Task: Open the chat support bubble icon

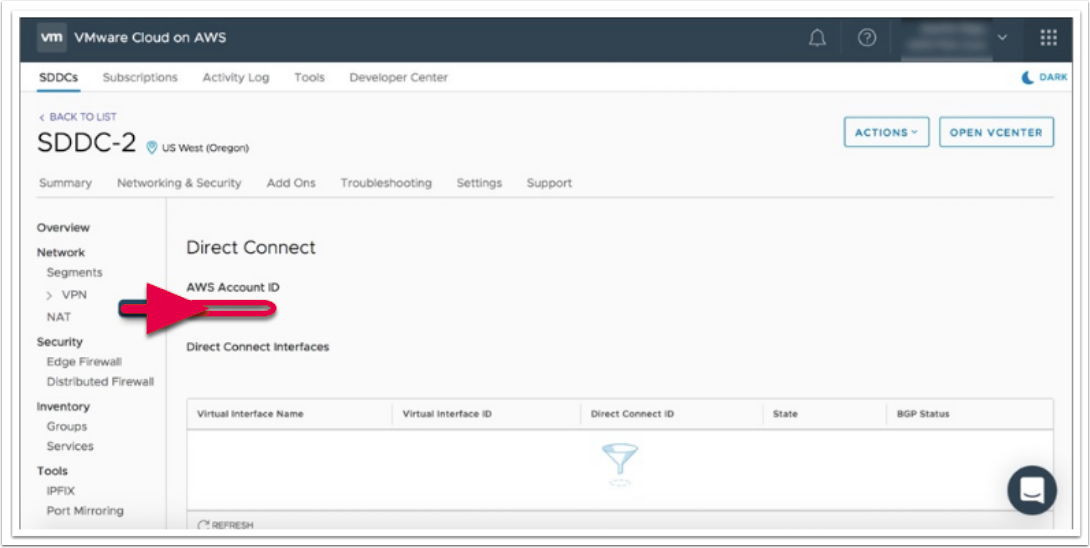Action: coord(1032,490)
